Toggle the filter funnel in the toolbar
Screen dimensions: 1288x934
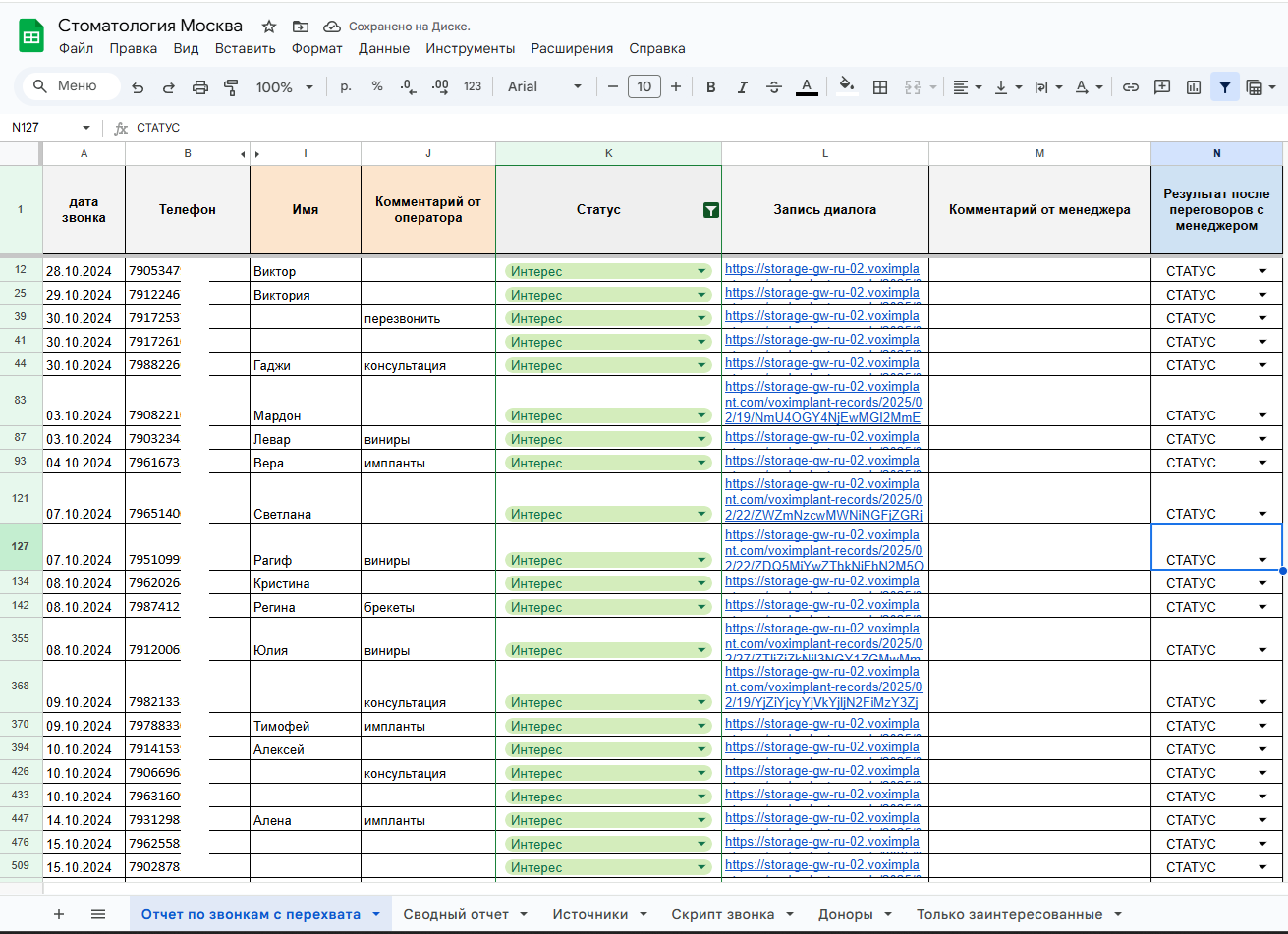1225,87
